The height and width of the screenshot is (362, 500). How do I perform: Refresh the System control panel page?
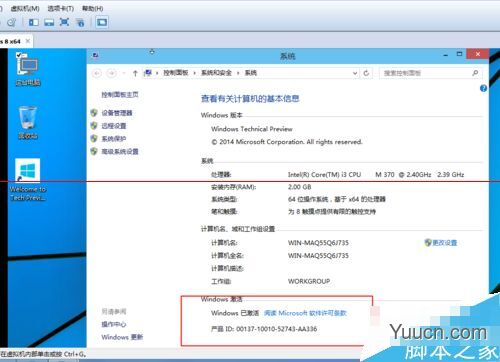point(366,73)
